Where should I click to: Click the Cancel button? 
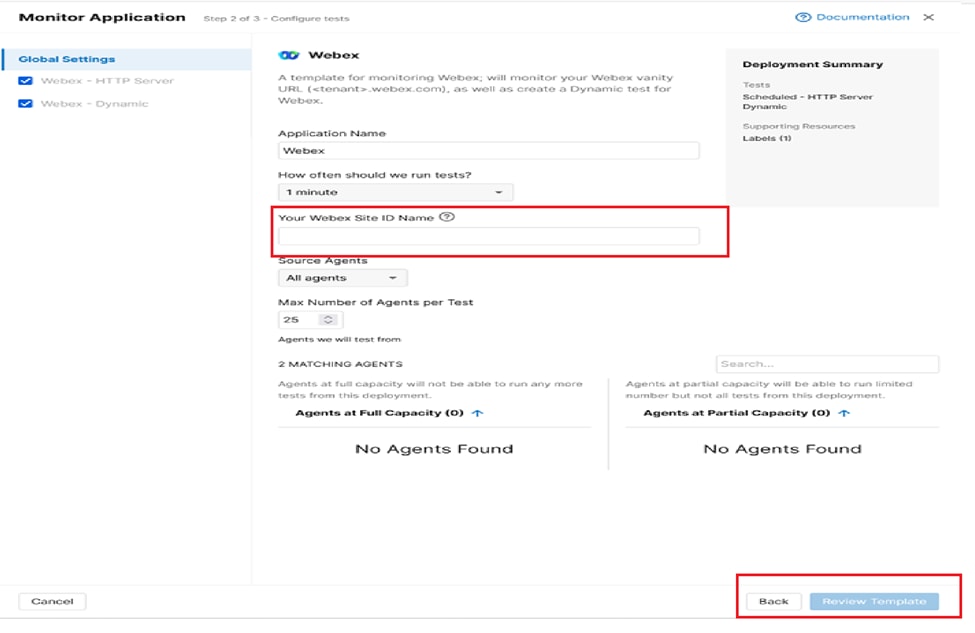point(52,601)
